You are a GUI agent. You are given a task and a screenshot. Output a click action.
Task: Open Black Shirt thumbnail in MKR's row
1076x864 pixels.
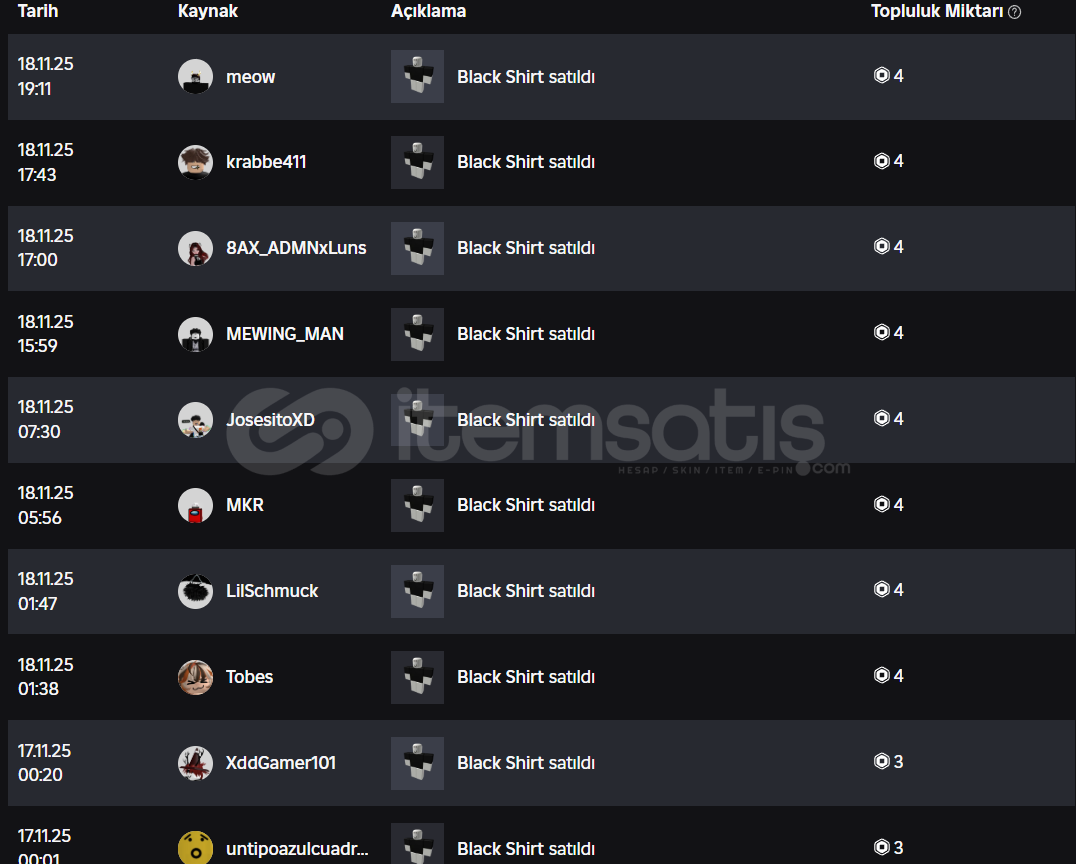pos(417,505)
